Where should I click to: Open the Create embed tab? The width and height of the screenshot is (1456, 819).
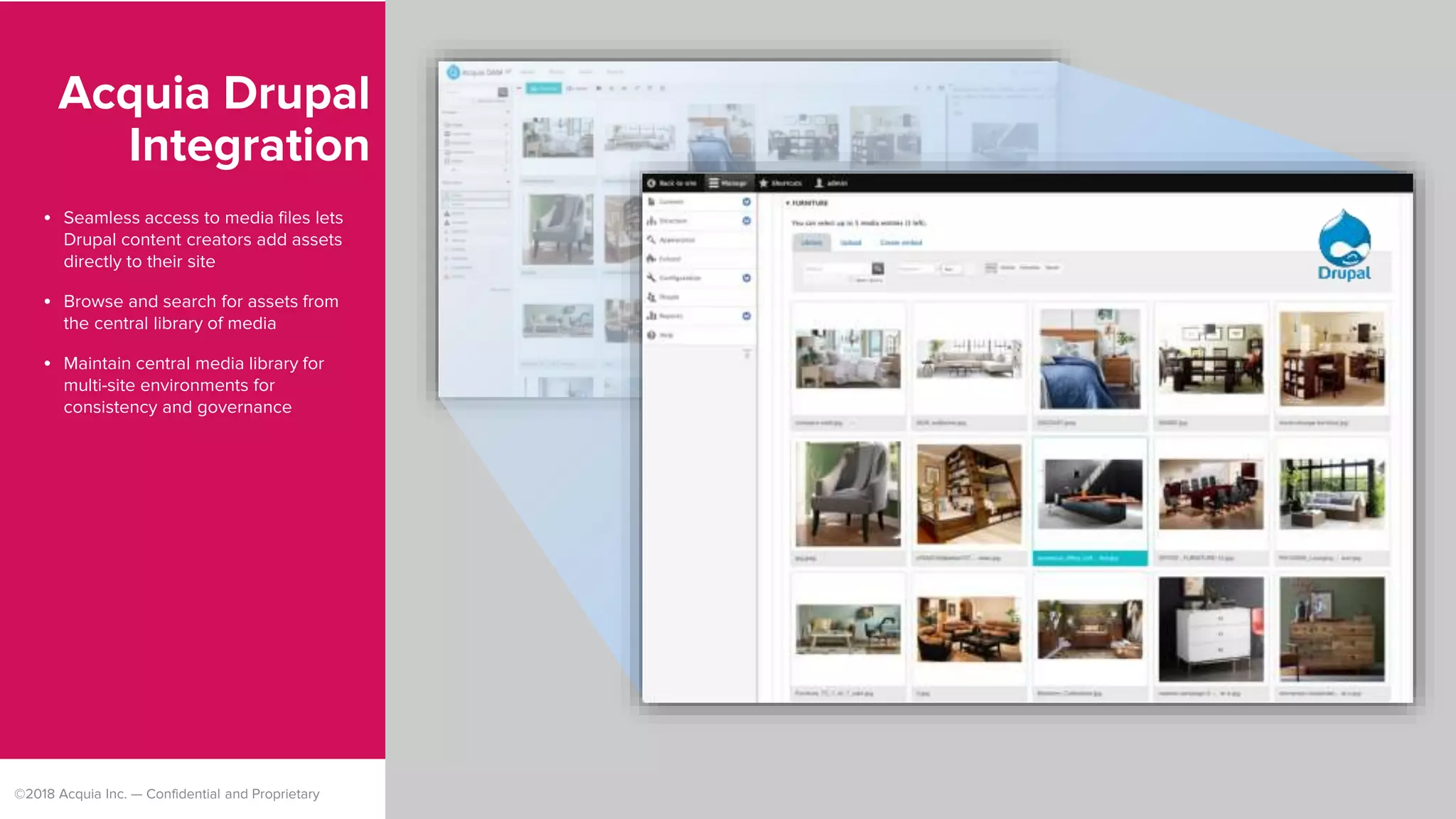[x=901, y=242]
